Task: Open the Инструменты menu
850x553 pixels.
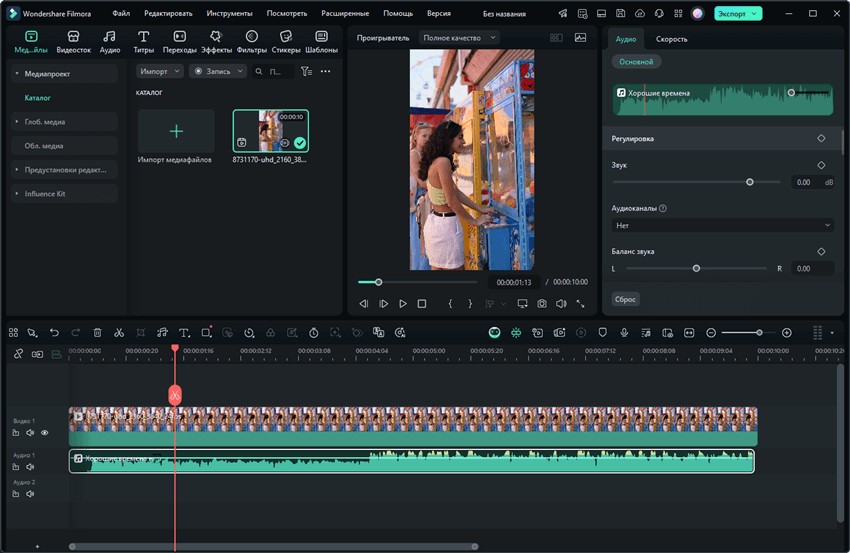Action: pyautogui.click(x=229, y=14)
